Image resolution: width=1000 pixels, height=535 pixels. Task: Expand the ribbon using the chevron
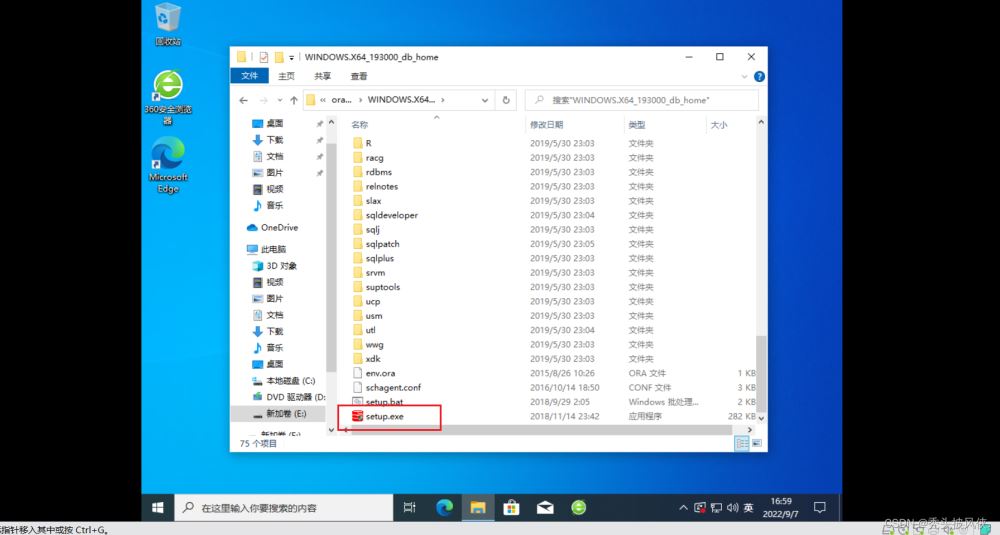745,76
